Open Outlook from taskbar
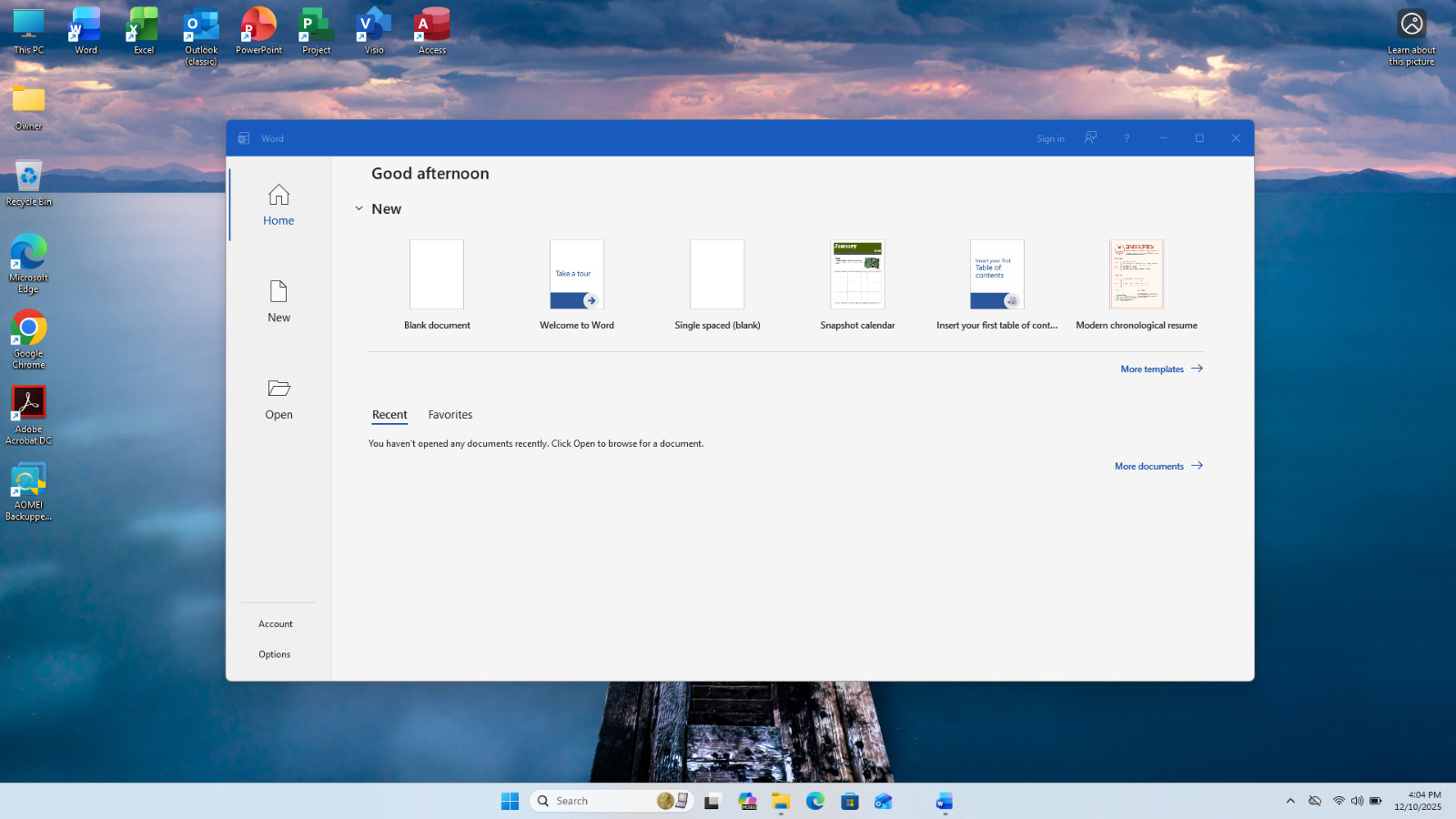The height and width of the screenshot is (819, 1456). (x=884, y=801)
